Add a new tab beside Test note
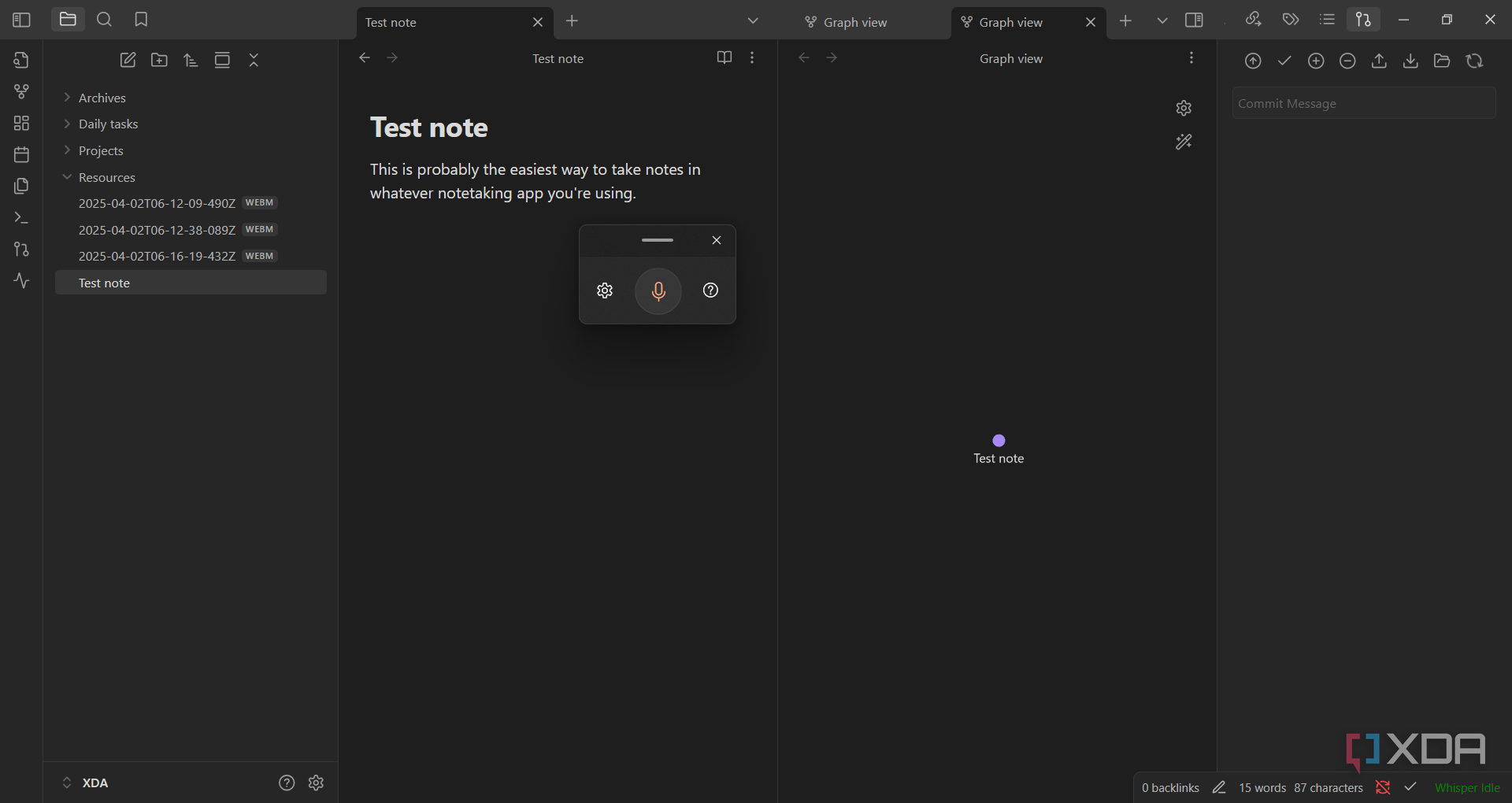The image size is (1512, 803). pyautogui.click(x=572, y=21)
